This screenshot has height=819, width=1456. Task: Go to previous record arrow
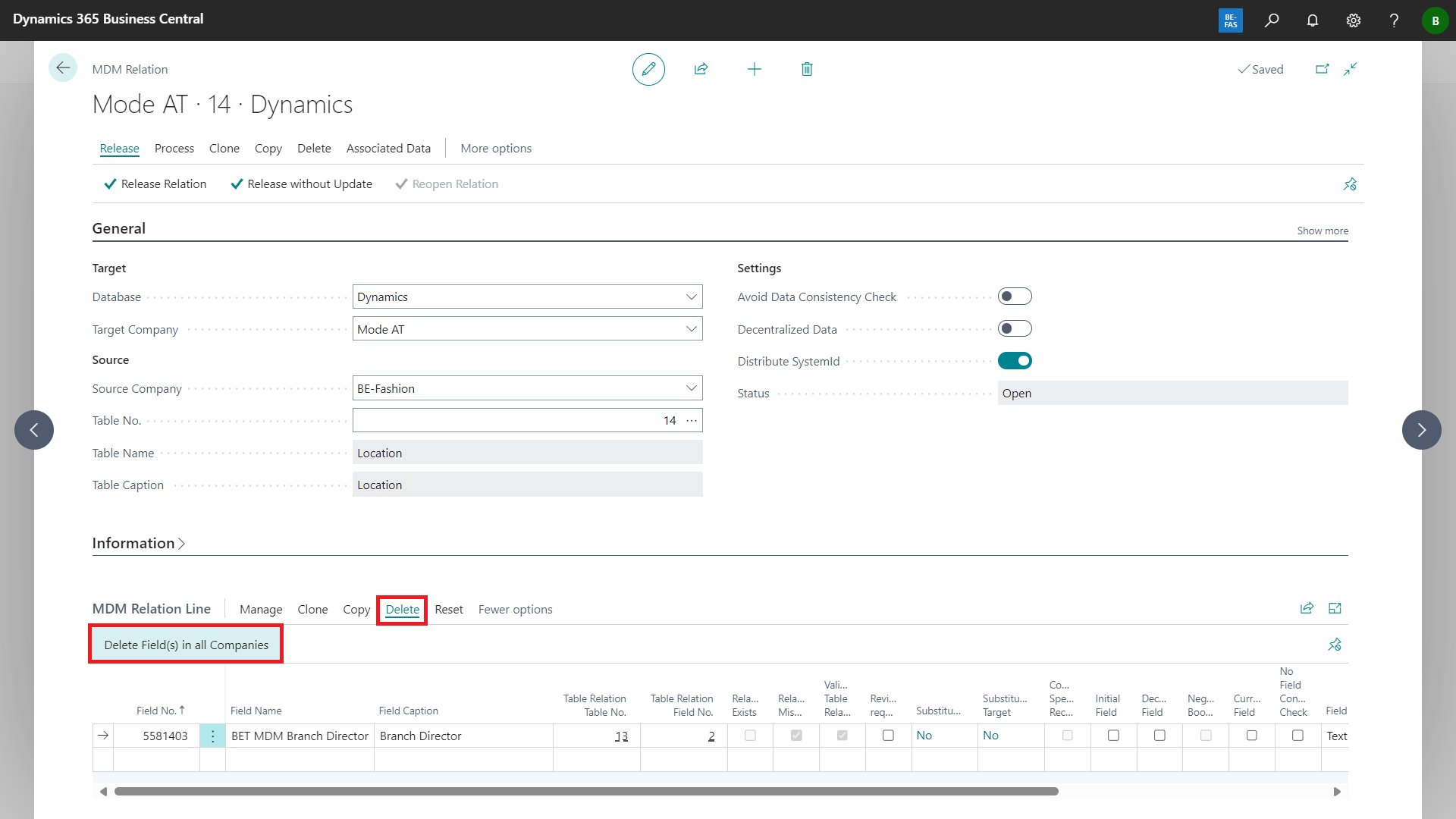tap(34, 430)
